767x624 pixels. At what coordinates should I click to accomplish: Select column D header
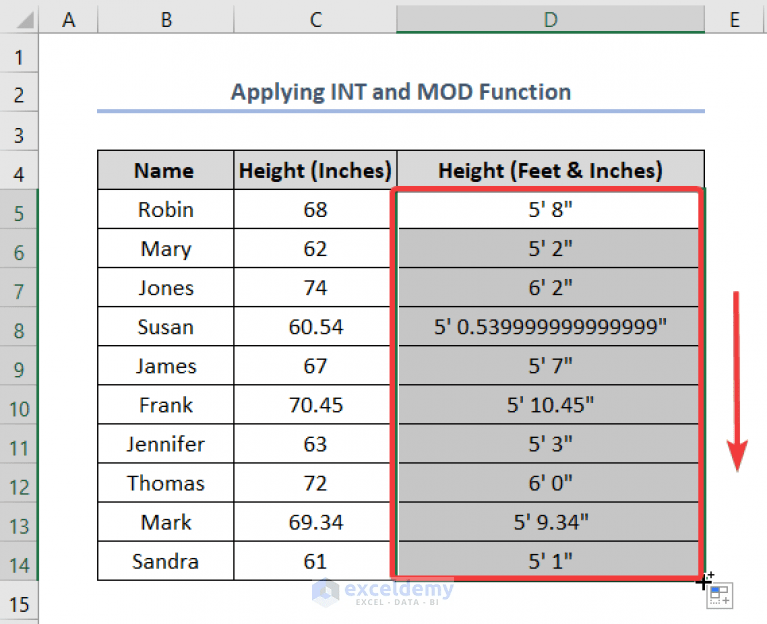click(x=551, y=20)
